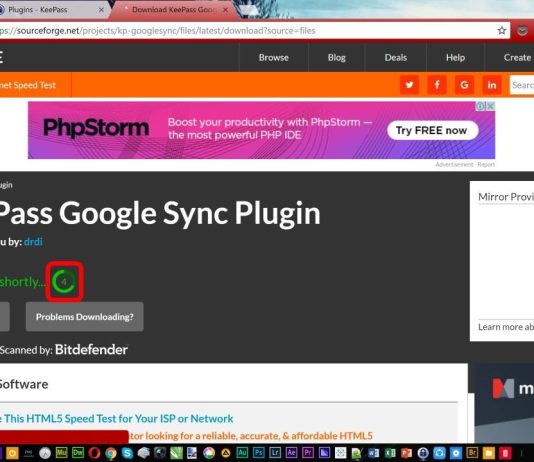Open Microsoft Excel from the taskbar
The width and height of the screenshot is (534, 462).
point(390,453)
